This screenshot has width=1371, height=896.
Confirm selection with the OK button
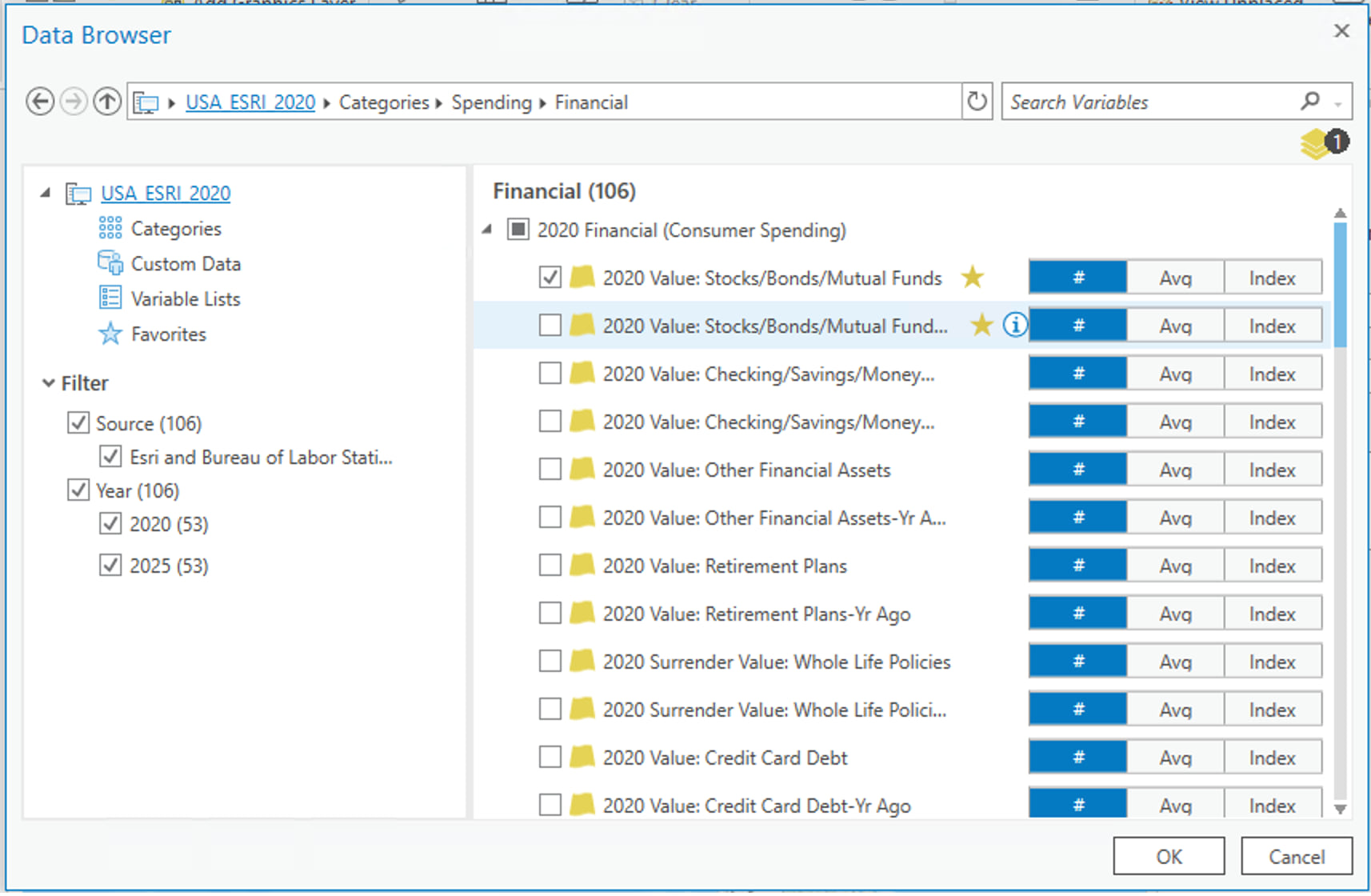(x=1168, y=855)
